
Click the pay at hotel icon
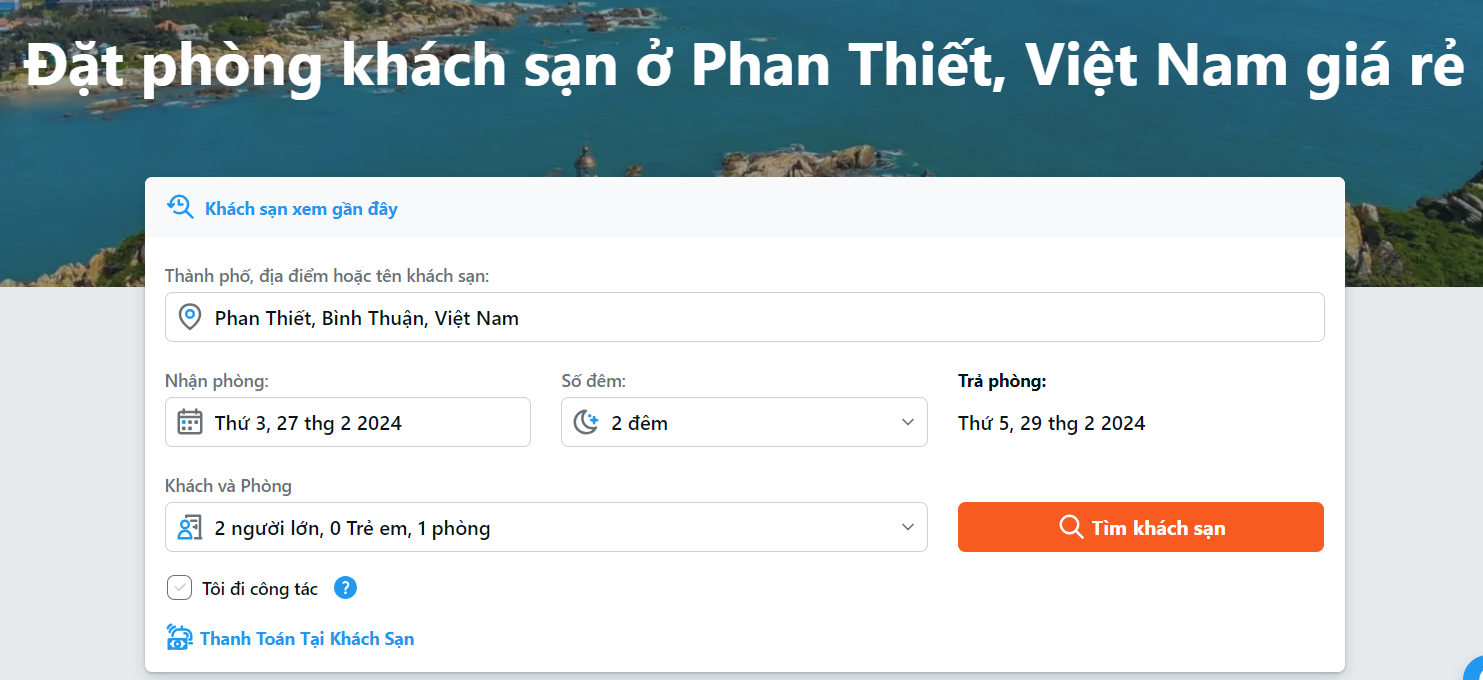(x=179, y=638)
